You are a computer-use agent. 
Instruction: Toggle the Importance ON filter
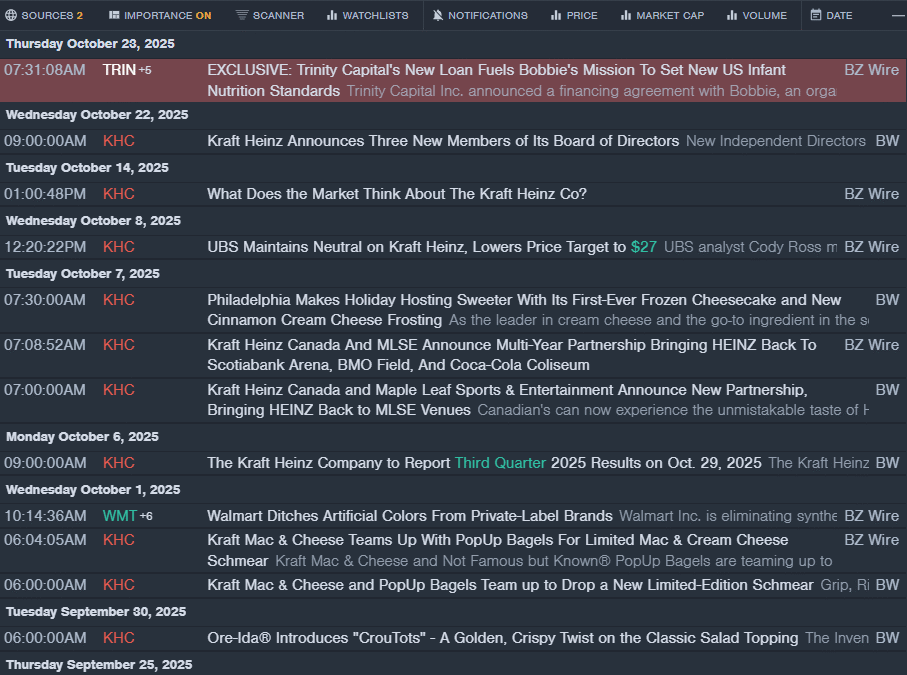click(x=160, y=15)
